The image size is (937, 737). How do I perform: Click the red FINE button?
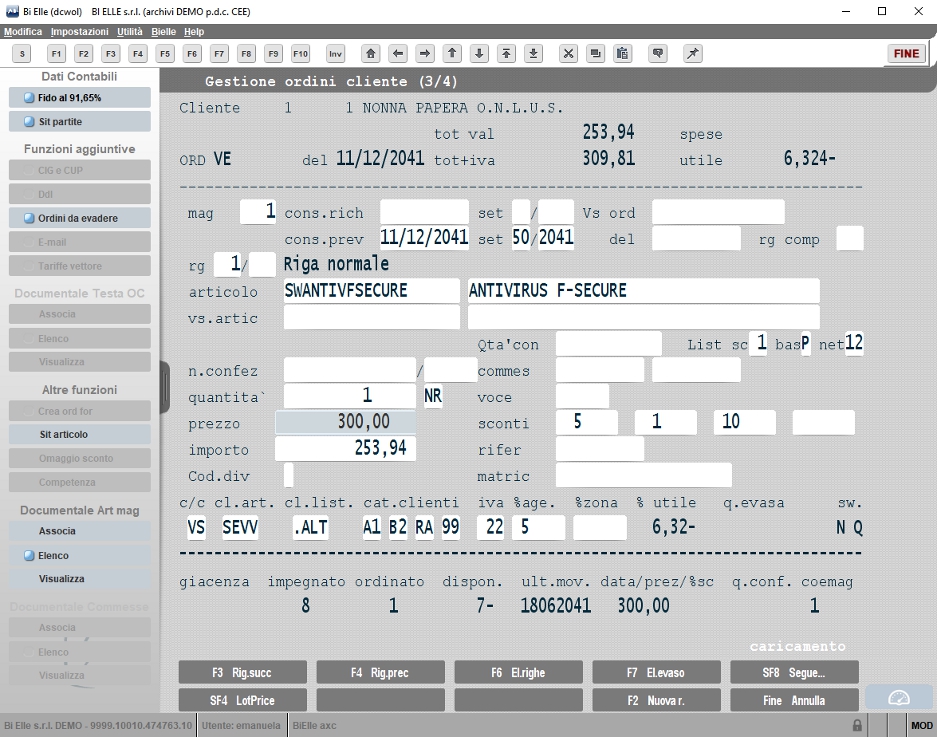coord(906,54)
